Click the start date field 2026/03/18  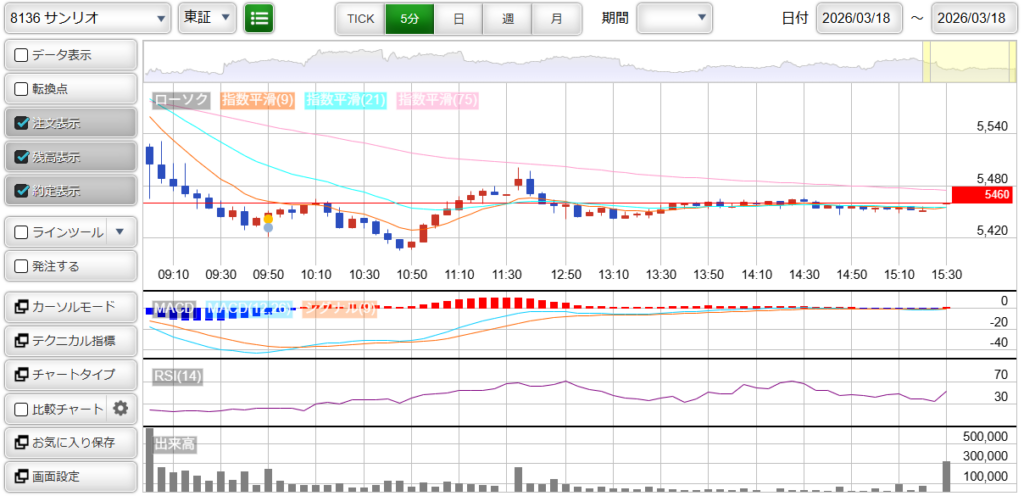click(x=860, y=19)
